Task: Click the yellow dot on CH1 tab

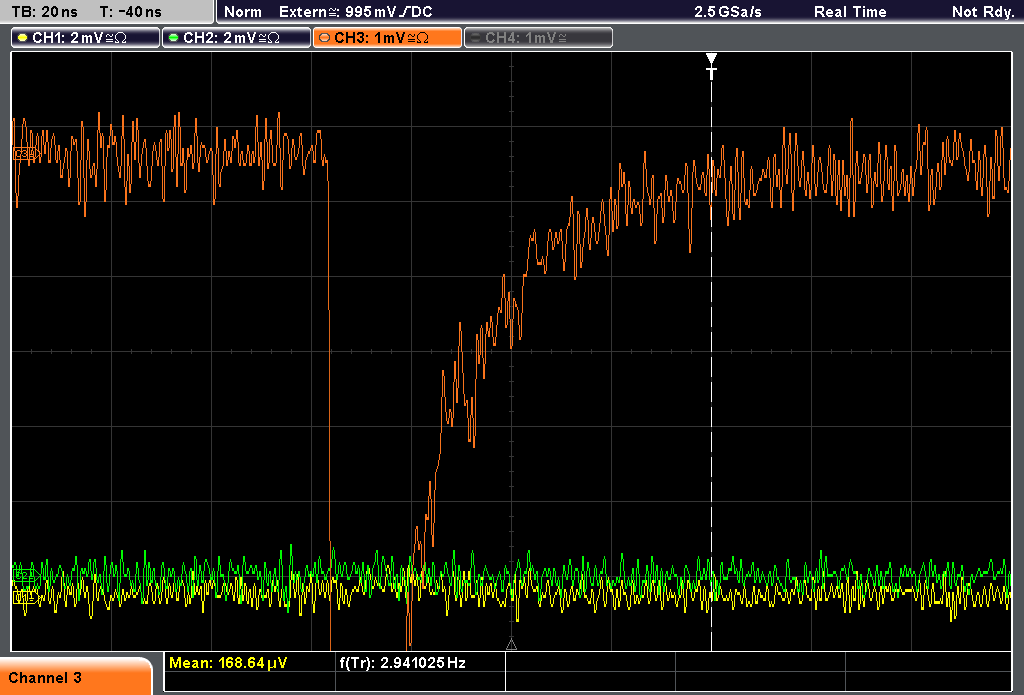Action: click(23, 38)
